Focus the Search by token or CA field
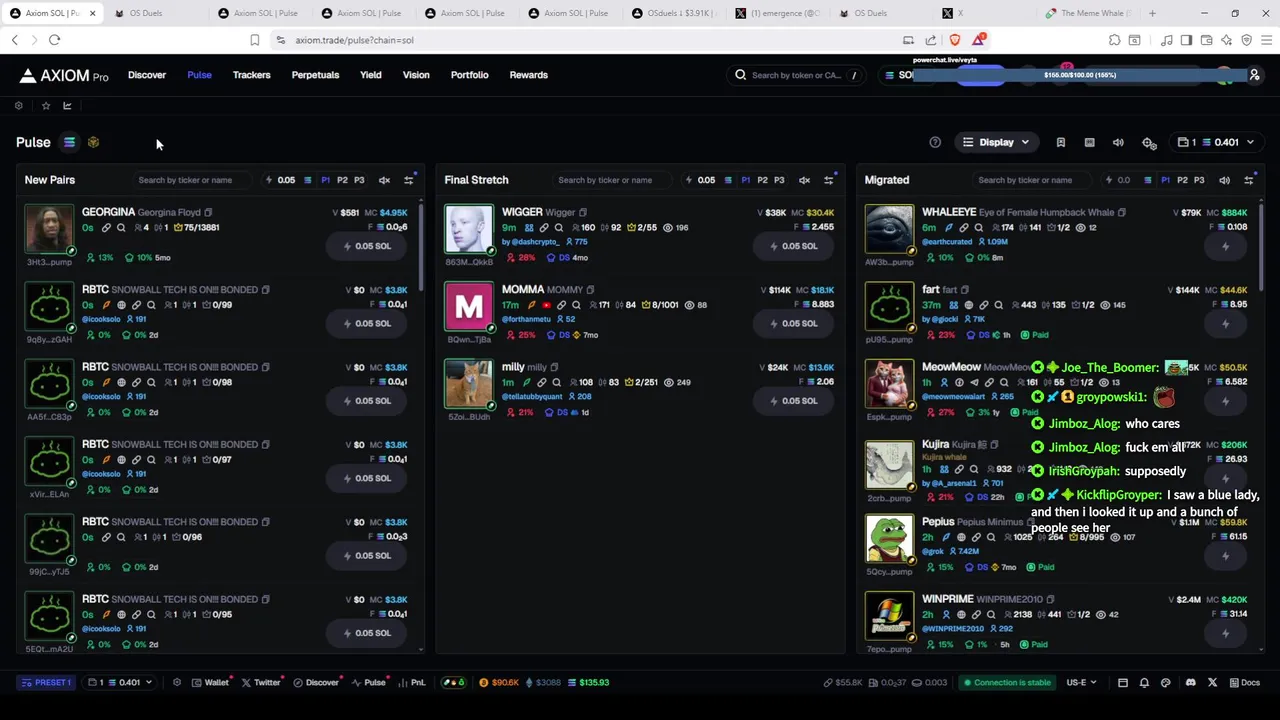 click(x=796, y=75)
